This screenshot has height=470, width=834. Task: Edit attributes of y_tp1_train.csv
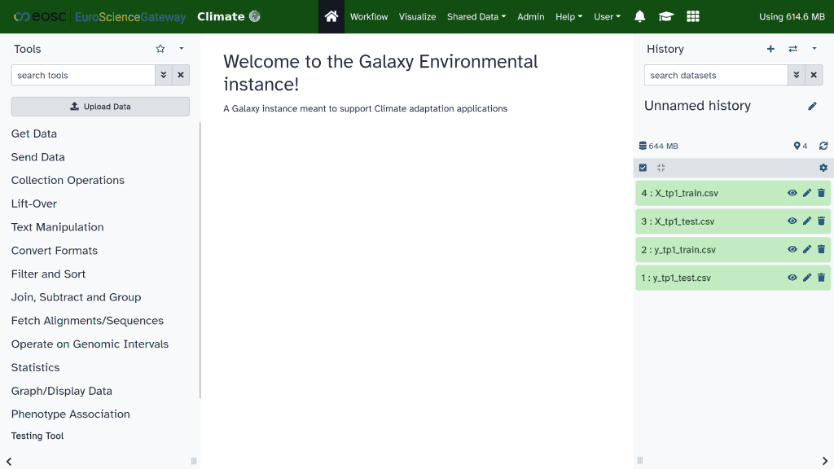[807, 249]
